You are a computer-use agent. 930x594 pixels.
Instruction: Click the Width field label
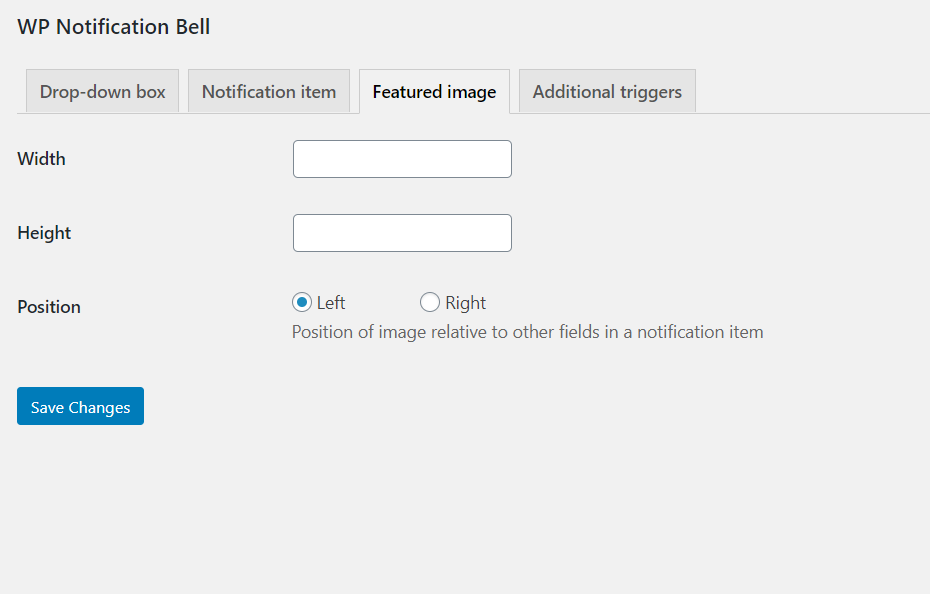pos(42,159)
